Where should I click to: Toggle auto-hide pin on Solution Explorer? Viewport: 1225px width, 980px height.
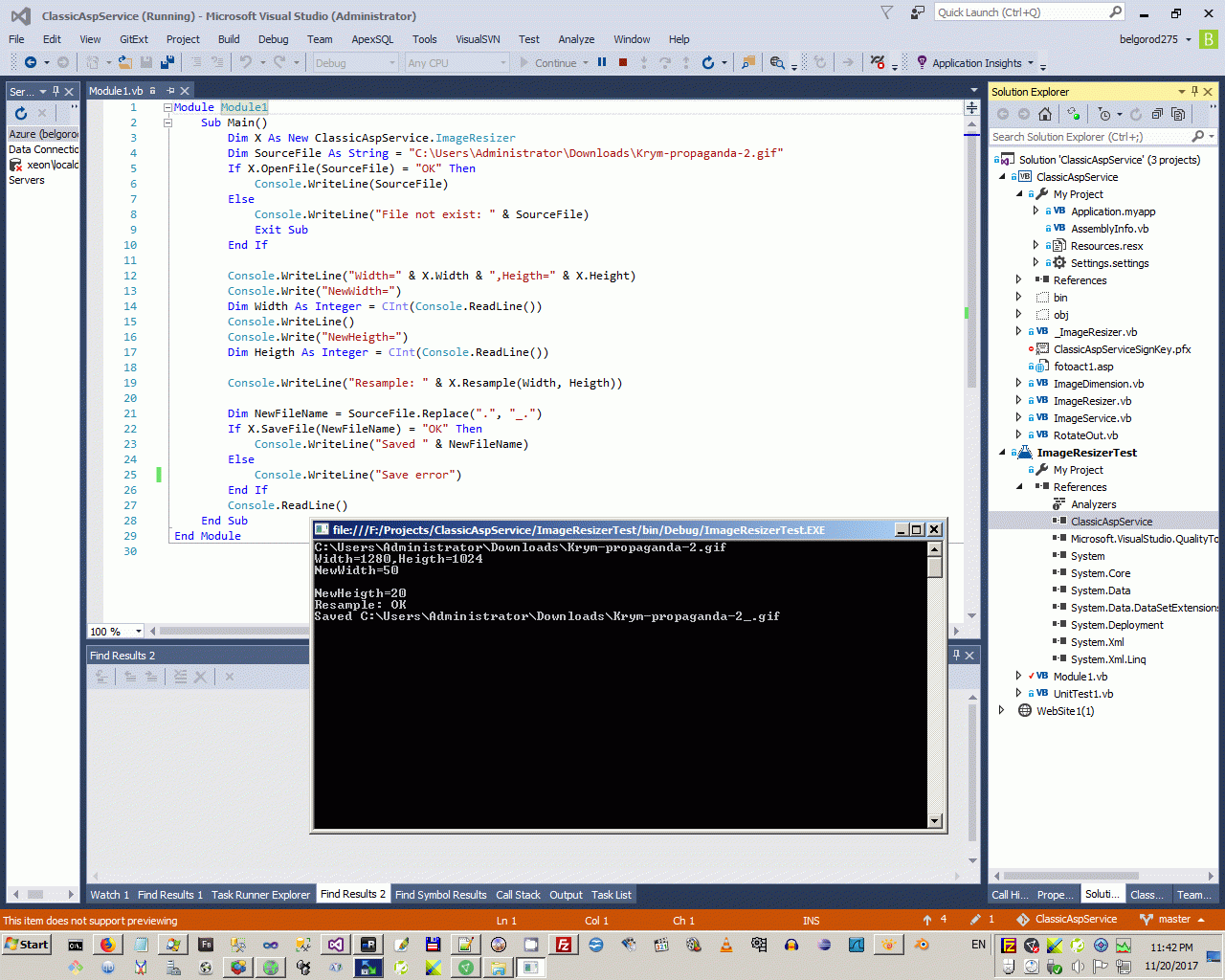1194,92
